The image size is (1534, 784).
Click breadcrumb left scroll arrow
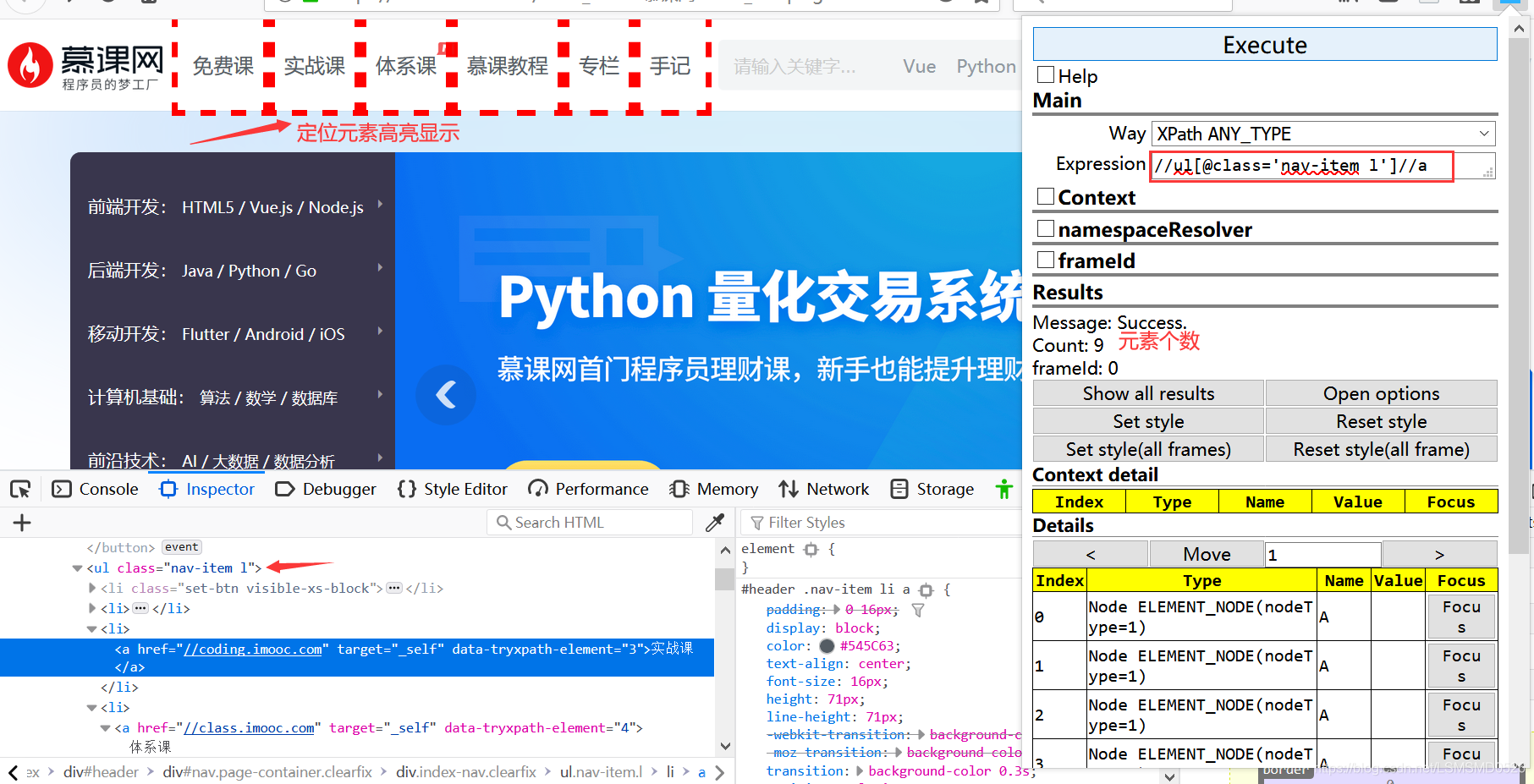pyautogui.click(x=13, y=772)
